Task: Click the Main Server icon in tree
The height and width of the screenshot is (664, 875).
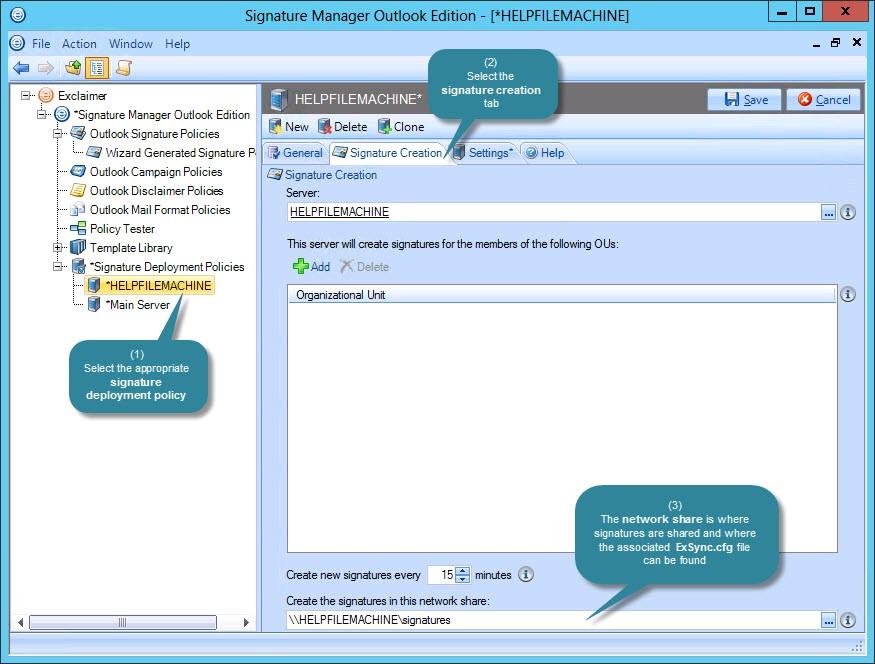Action: (x=94, y=304)
